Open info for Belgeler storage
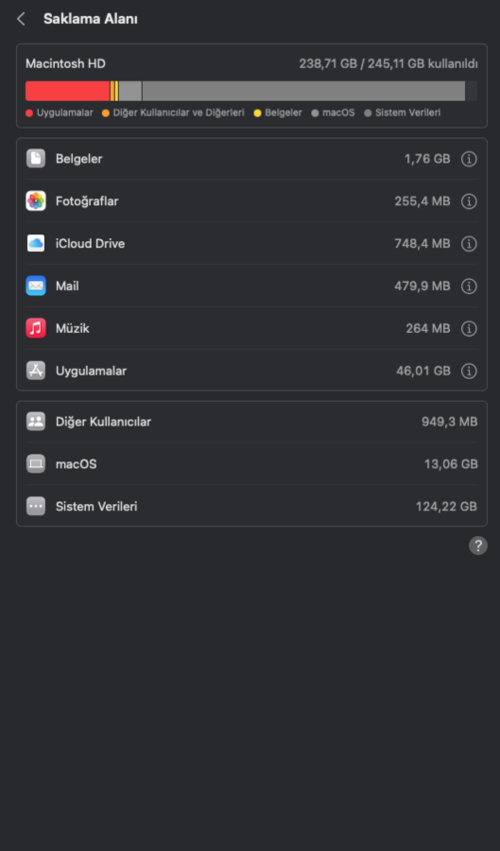Viewport: 500px width, 851px height. (x=469, y=159)
